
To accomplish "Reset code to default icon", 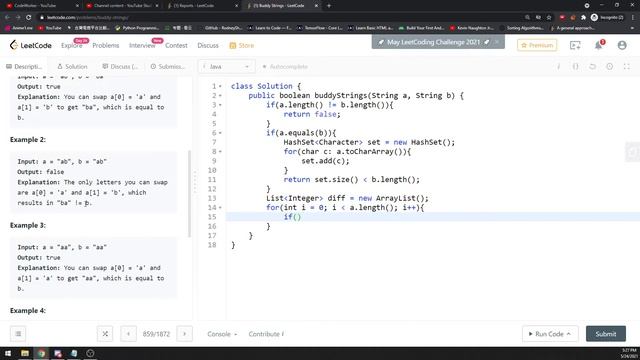I will click(592, 67).
